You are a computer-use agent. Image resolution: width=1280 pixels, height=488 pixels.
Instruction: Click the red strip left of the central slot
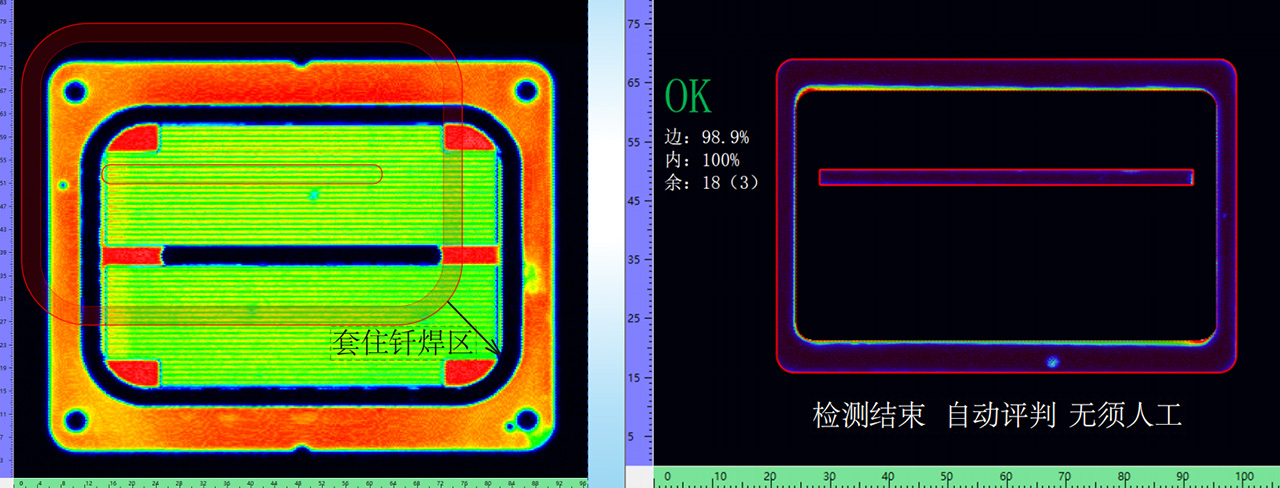[131, 256]
